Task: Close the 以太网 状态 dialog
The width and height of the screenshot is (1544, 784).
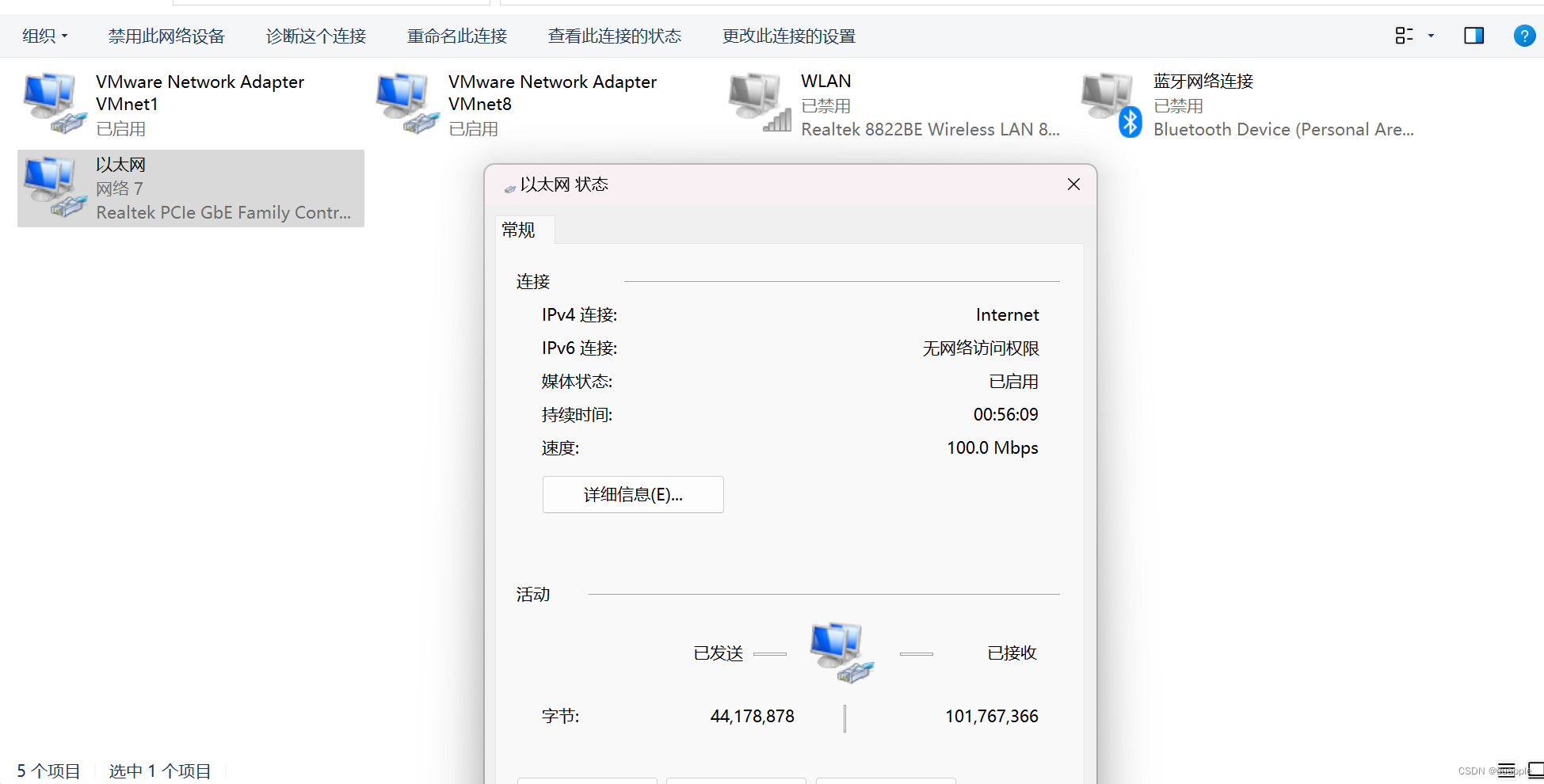Action: [x=1073, y=185]
